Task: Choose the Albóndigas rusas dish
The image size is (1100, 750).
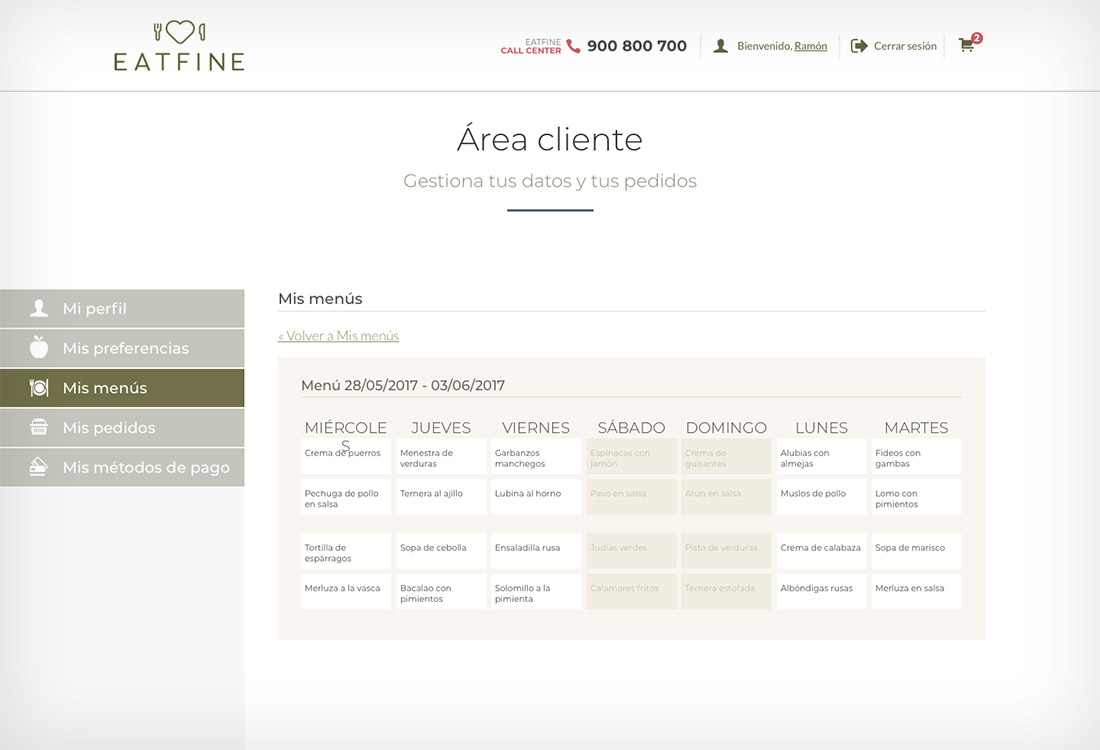Action: point(821,591)
